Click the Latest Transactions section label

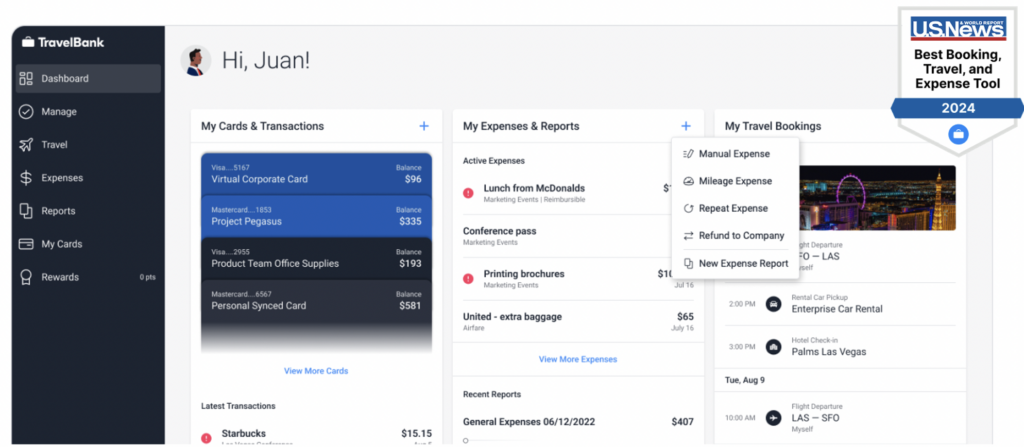(x=238, y=406)
